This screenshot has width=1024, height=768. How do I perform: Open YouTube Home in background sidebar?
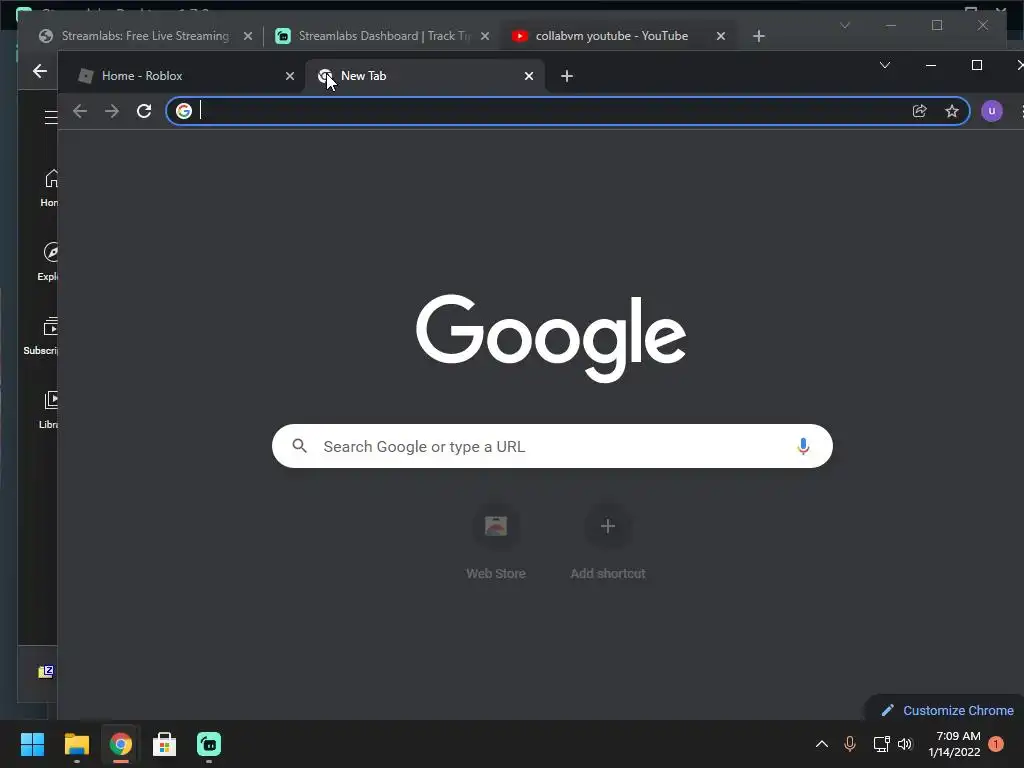tap(49, 188)
